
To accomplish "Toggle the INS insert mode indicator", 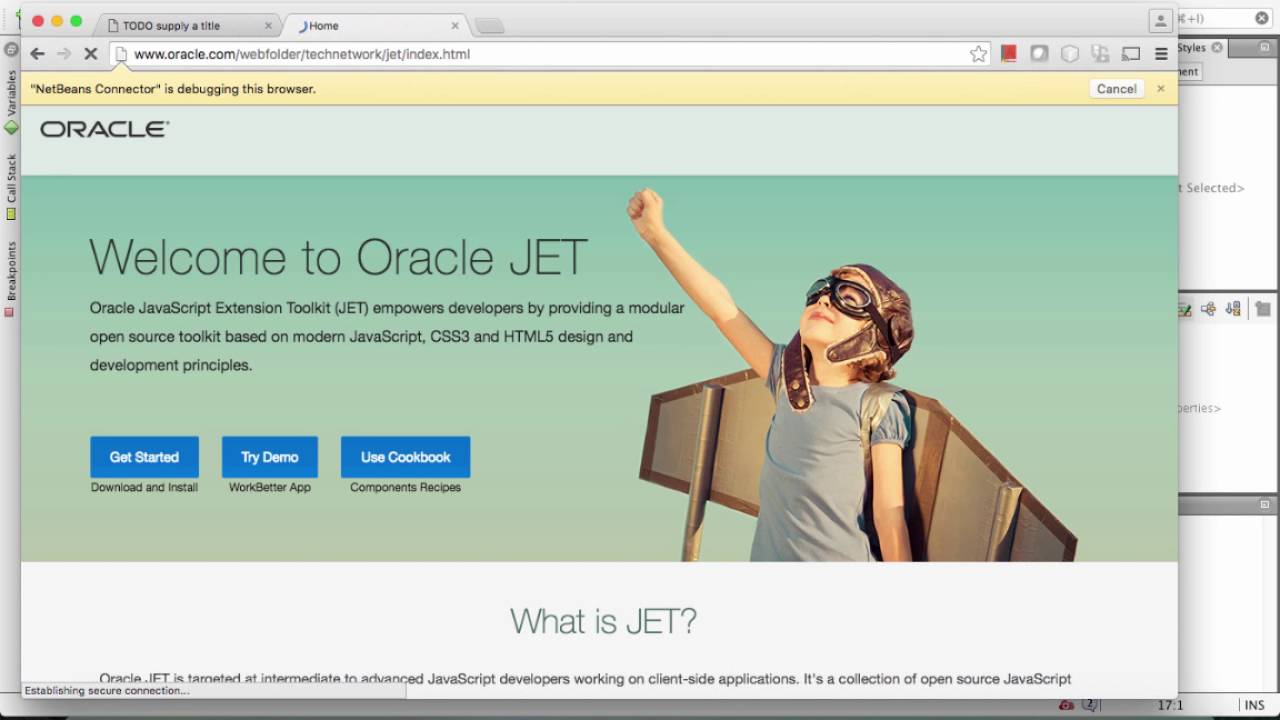I will (x=1254, y=705).
